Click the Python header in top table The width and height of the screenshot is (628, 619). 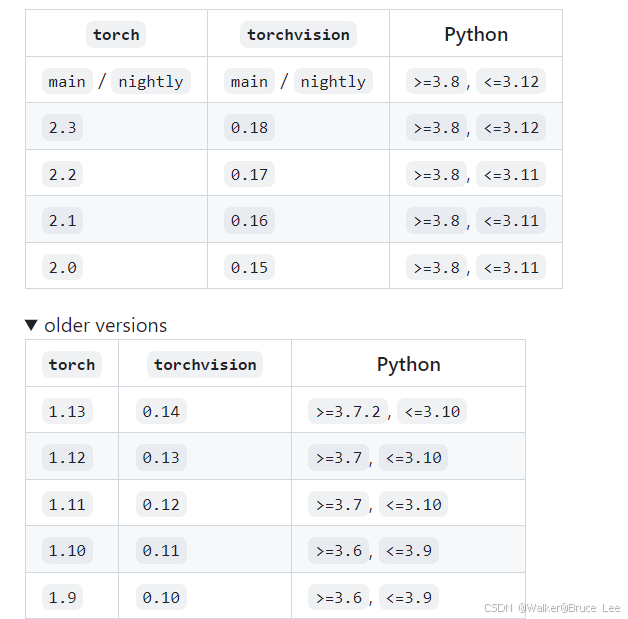pos(476,34)
